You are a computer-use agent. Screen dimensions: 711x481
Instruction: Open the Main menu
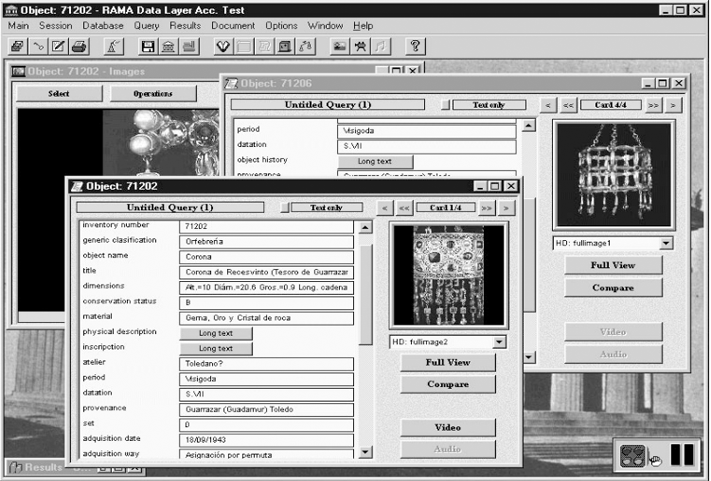[18, 26]
